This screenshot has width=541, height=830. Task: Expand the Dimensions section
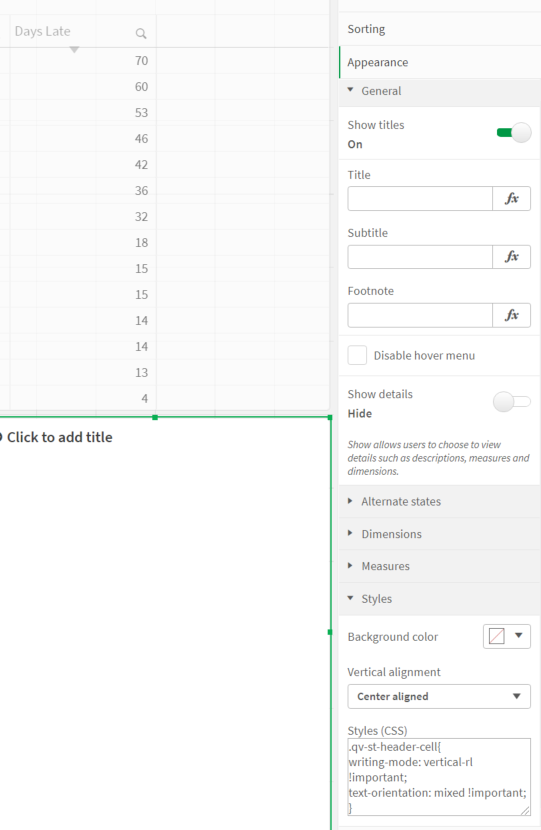coord(439,534)
